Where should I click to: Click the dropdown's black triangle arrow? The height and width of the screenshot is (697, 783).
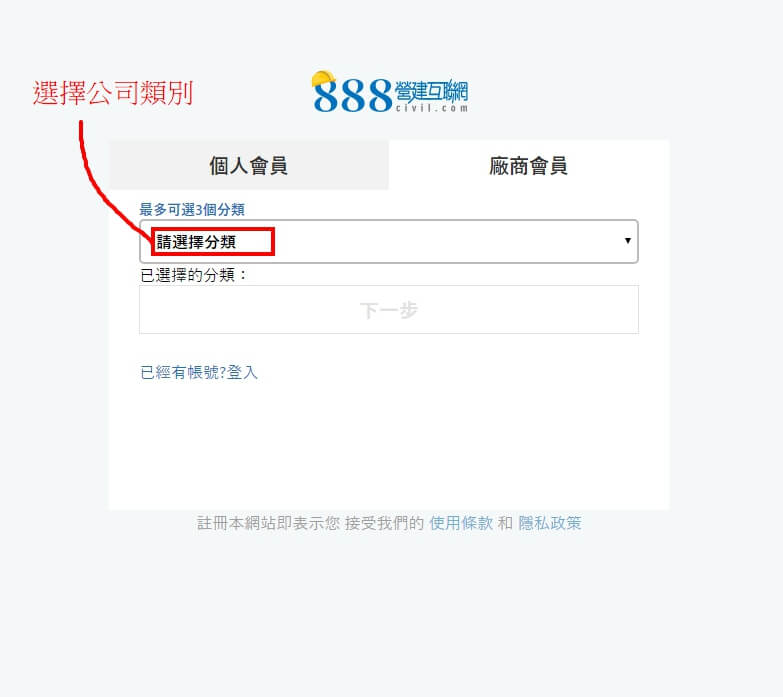click(628, 241)
